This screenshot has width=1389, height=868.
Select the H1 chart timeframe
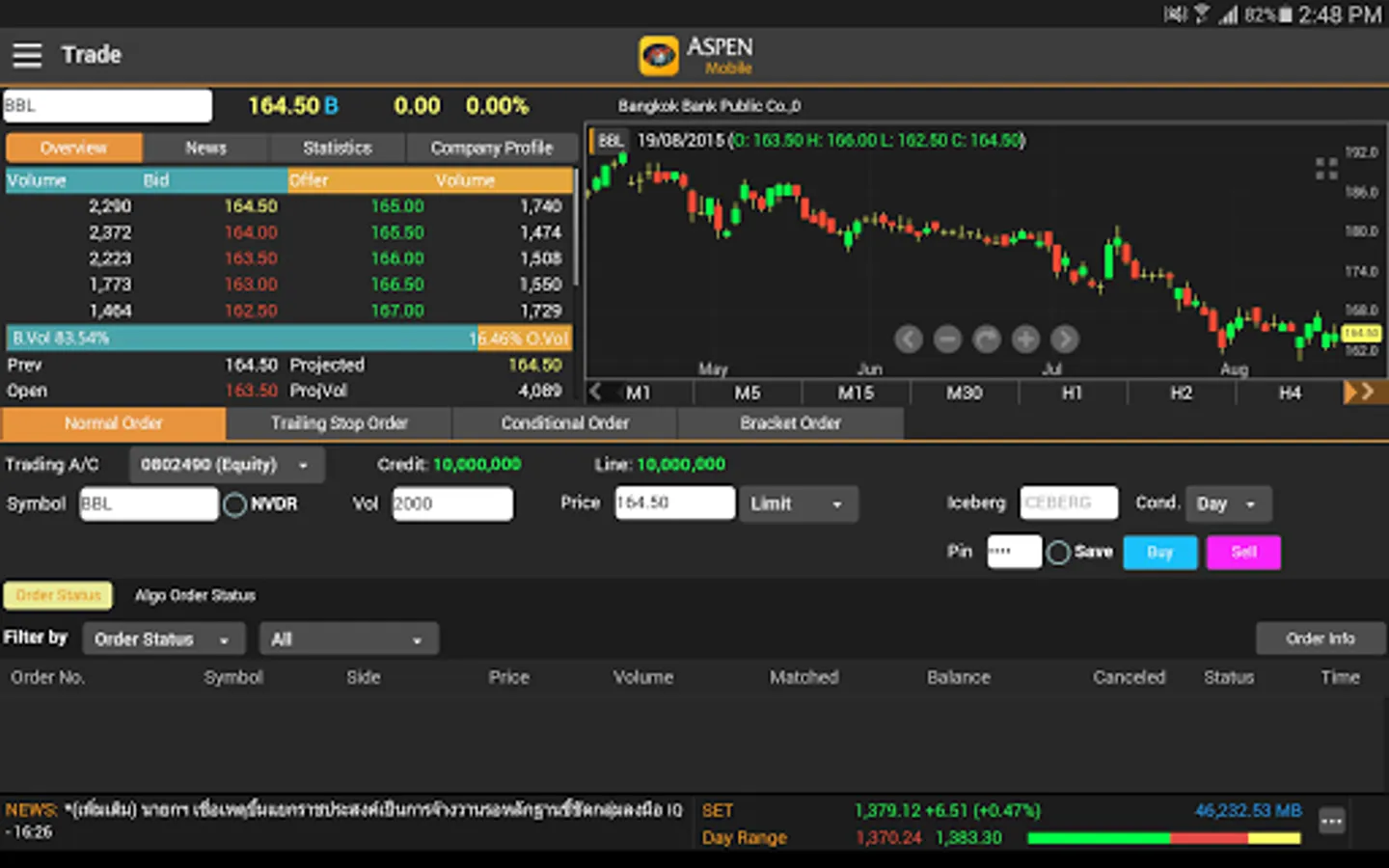[x=1073, y=393]
